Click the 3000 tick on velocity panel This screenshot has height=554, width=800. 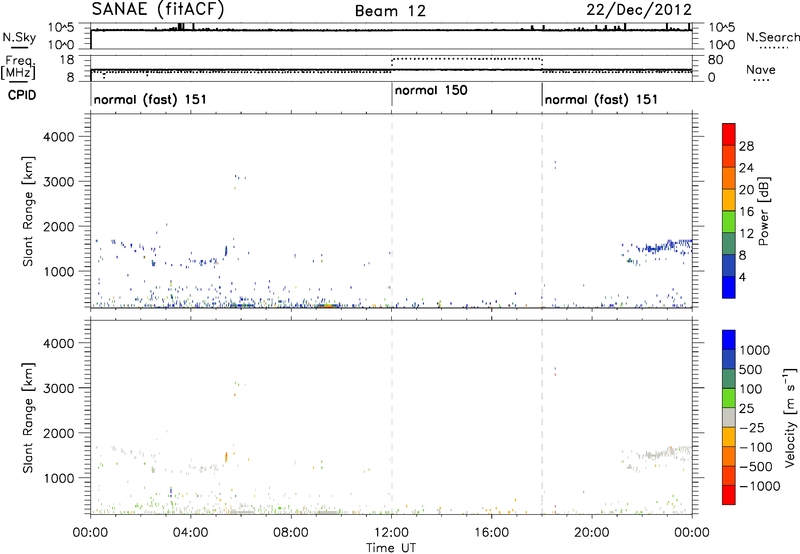coord(58,388)
